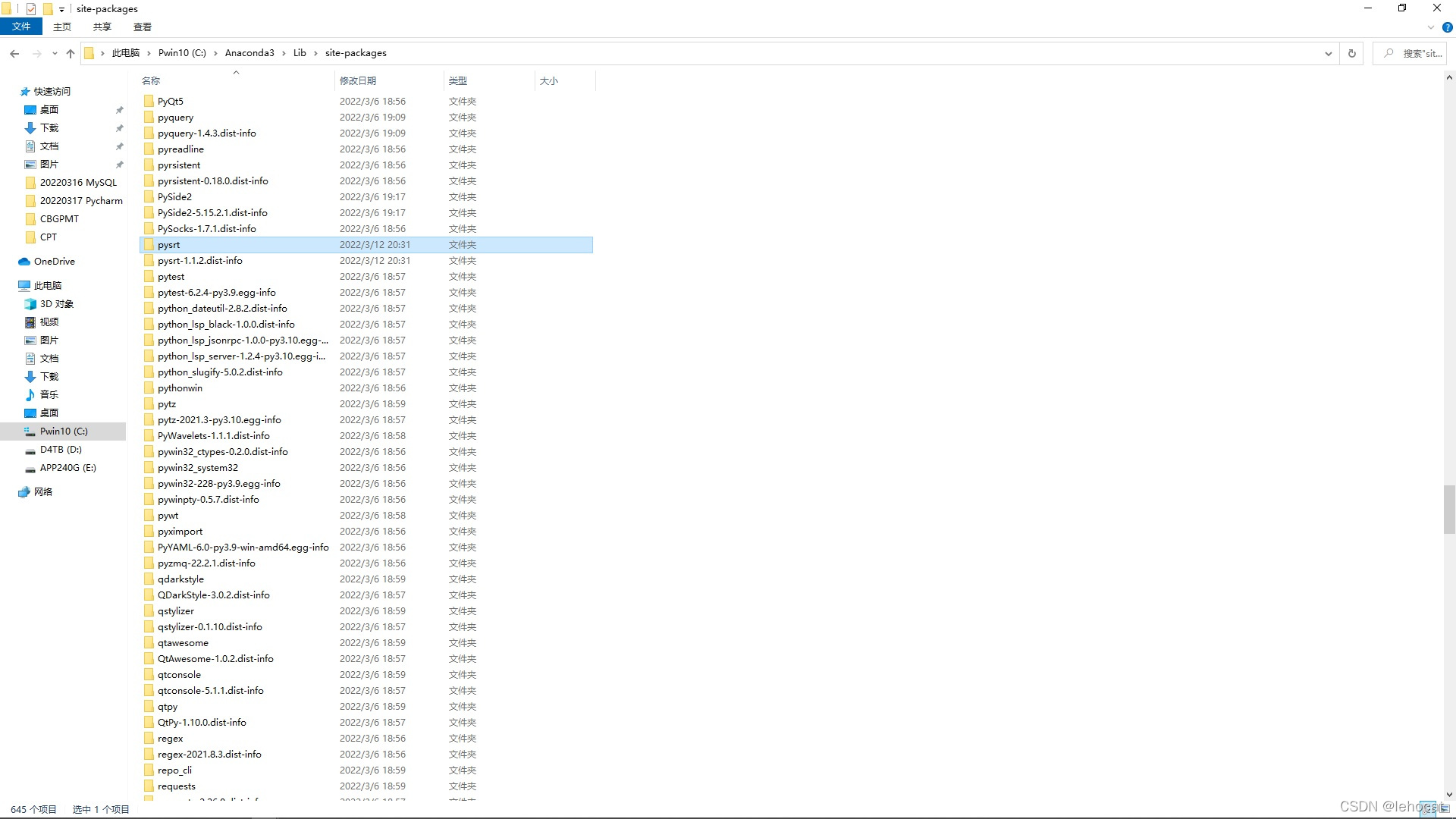Select Pwin10 (C:) drive in sidebar
The height and width of the screenshot is (819, 1456).
click(64, 431)
